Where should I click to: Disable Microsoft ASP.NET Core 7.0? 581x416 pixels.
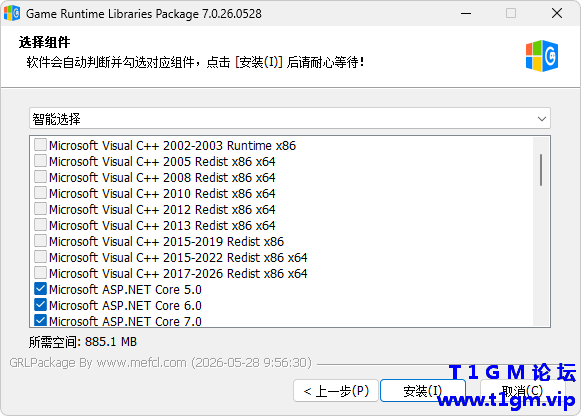click(40, 320)
